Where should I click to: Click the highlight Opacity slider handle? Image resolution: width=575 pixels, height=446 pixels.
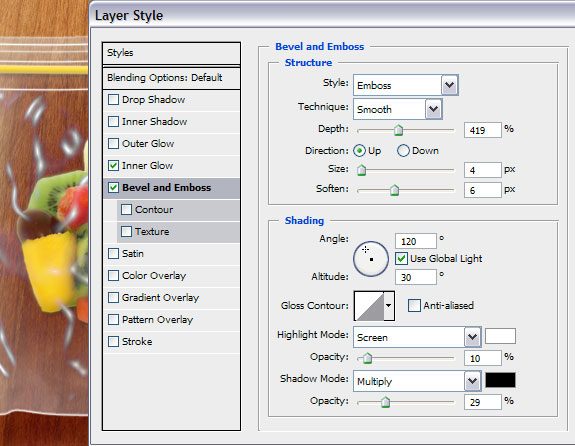[x=367, y=358]
